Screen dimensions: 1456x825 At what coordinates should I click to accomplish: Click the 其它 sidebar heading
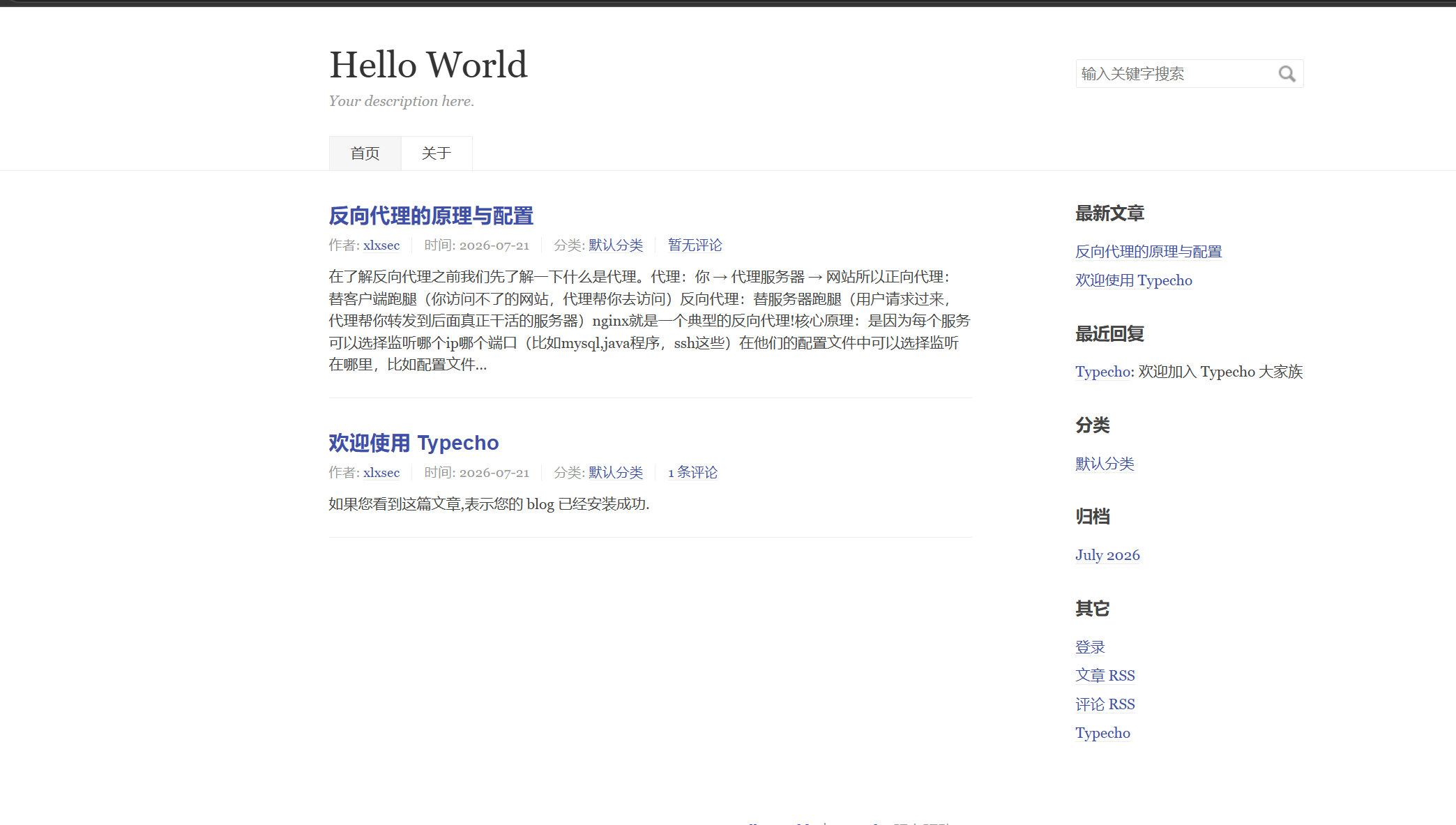point(1092,609)
